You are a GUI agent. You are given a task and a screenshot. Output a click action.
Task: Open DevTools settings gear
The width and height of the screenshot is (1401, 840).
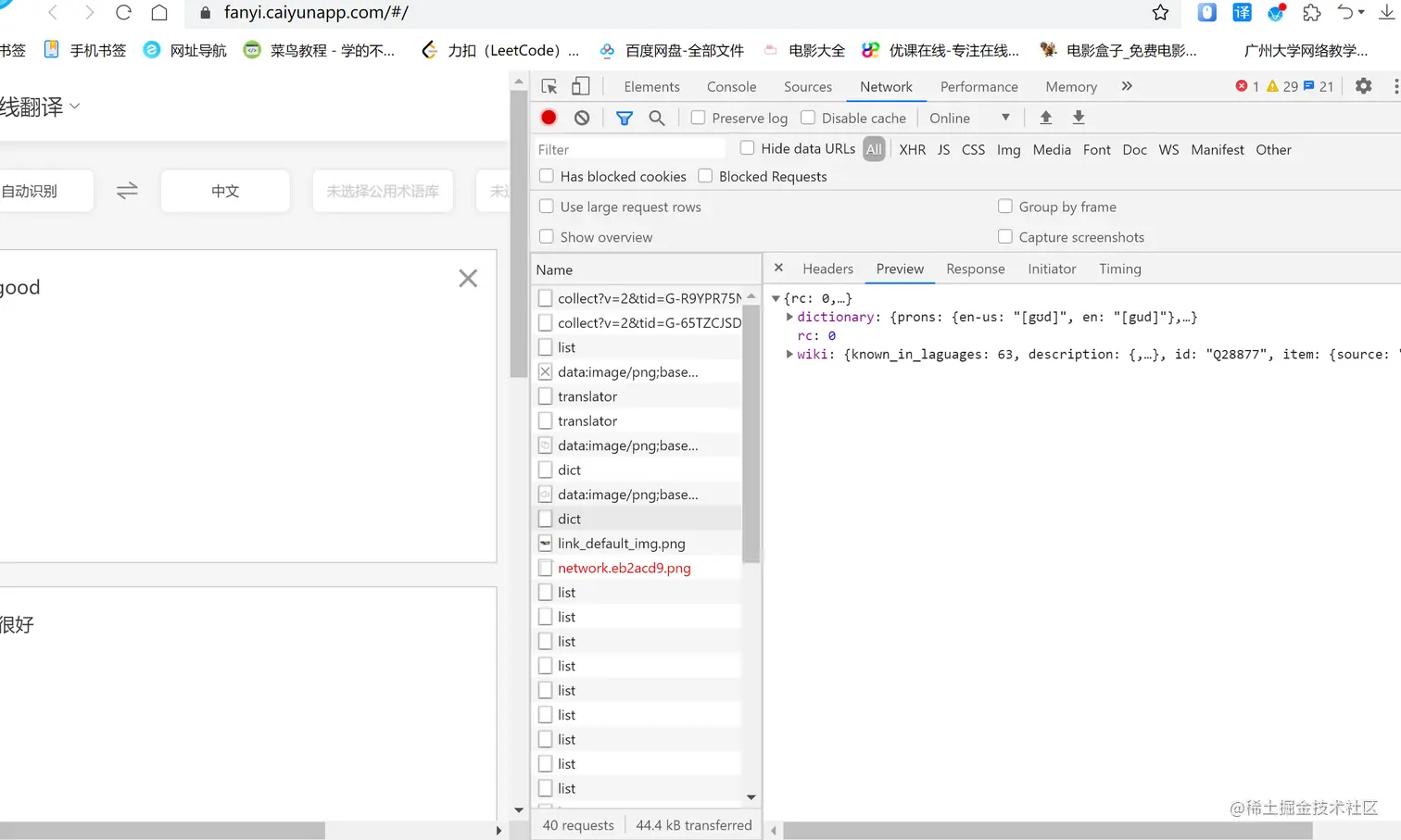[1364, 86]
